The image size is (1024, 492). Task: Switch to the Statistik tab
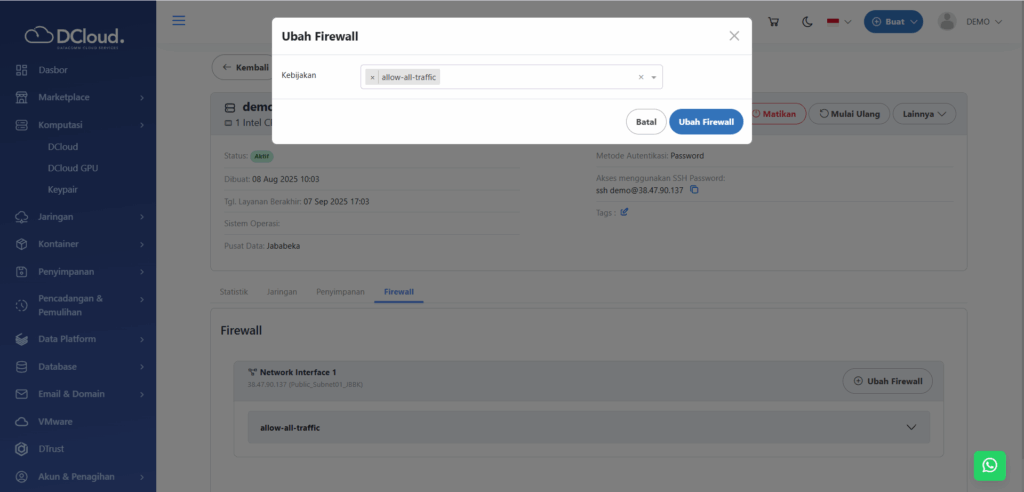pyautogui.click(x=233, y=292)
